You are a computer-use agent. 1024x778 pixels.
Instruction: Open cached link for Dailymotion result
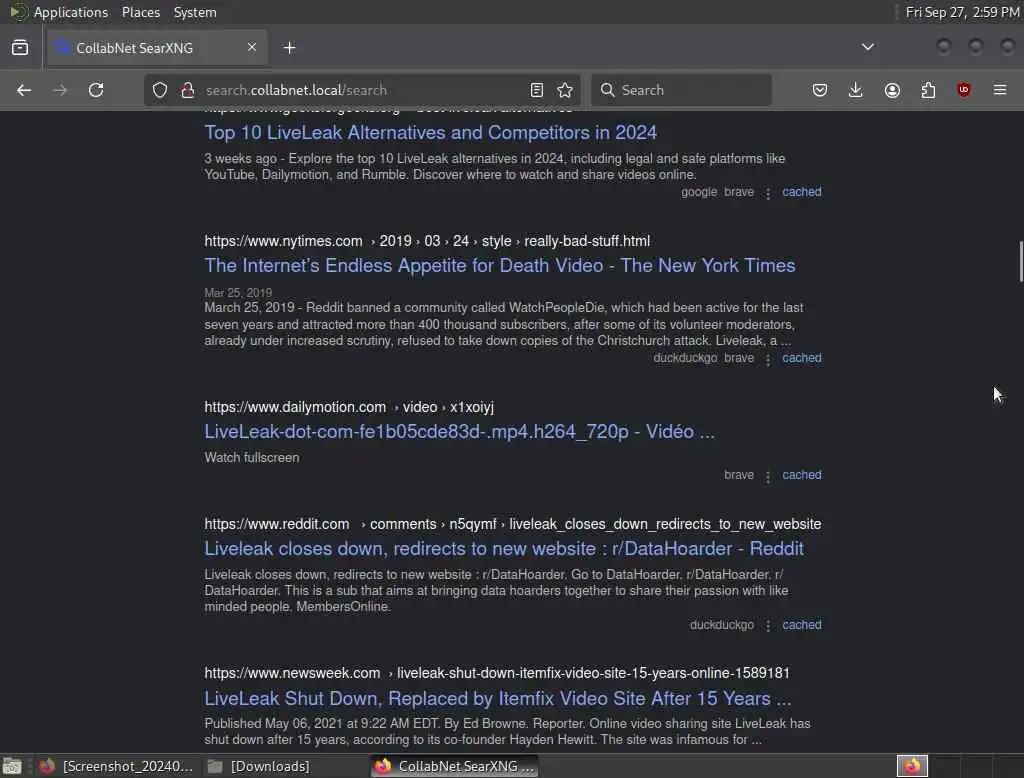click(802, 475)
